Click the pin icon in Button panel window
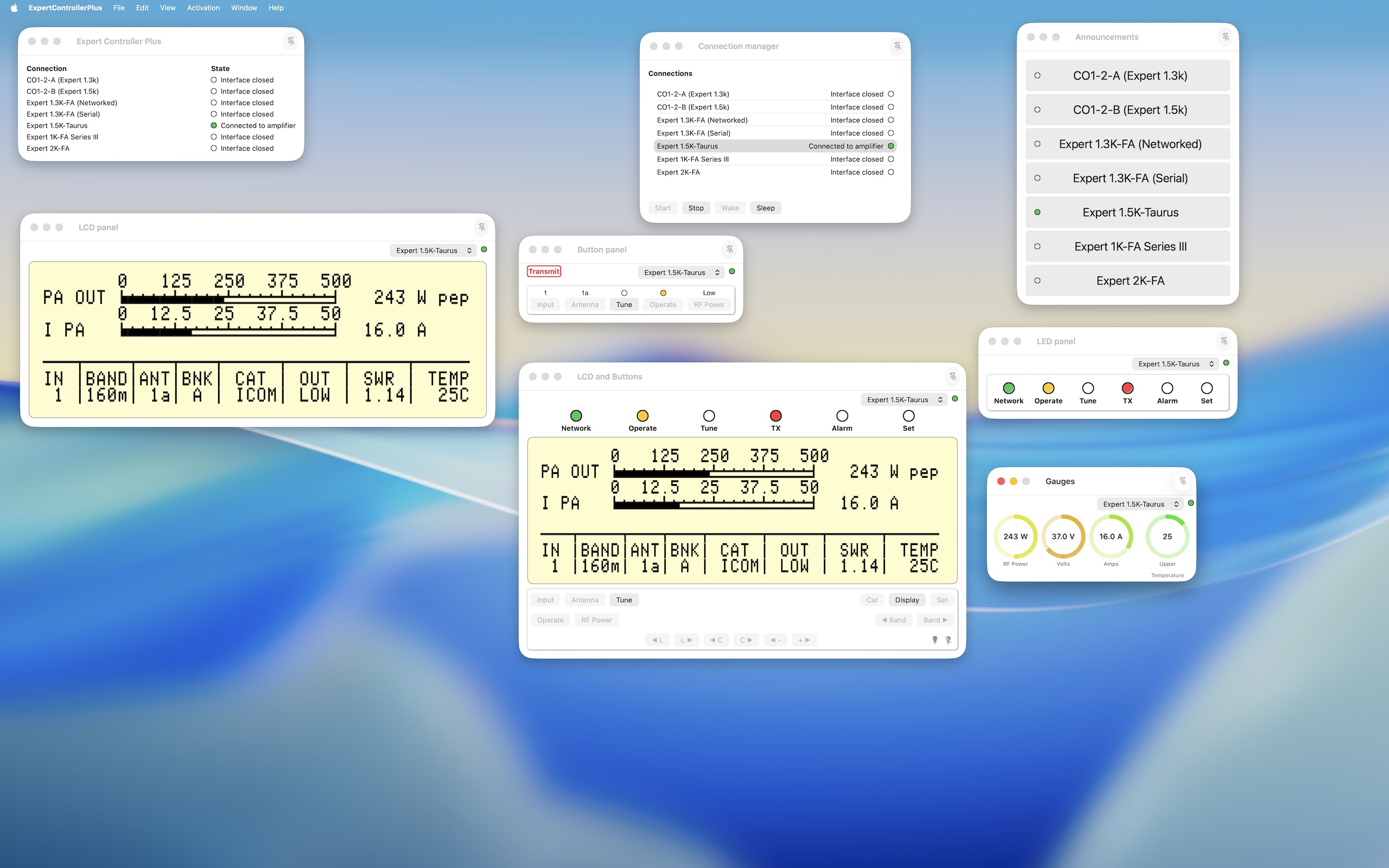 click(x=730, y=249)
